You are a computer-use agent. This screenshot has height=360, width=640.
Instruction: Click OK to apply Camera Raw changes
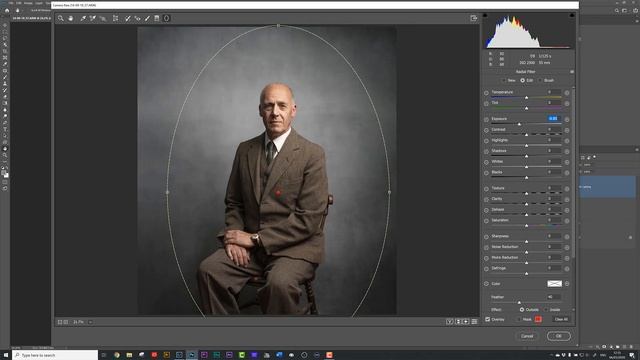pos(558,336)
